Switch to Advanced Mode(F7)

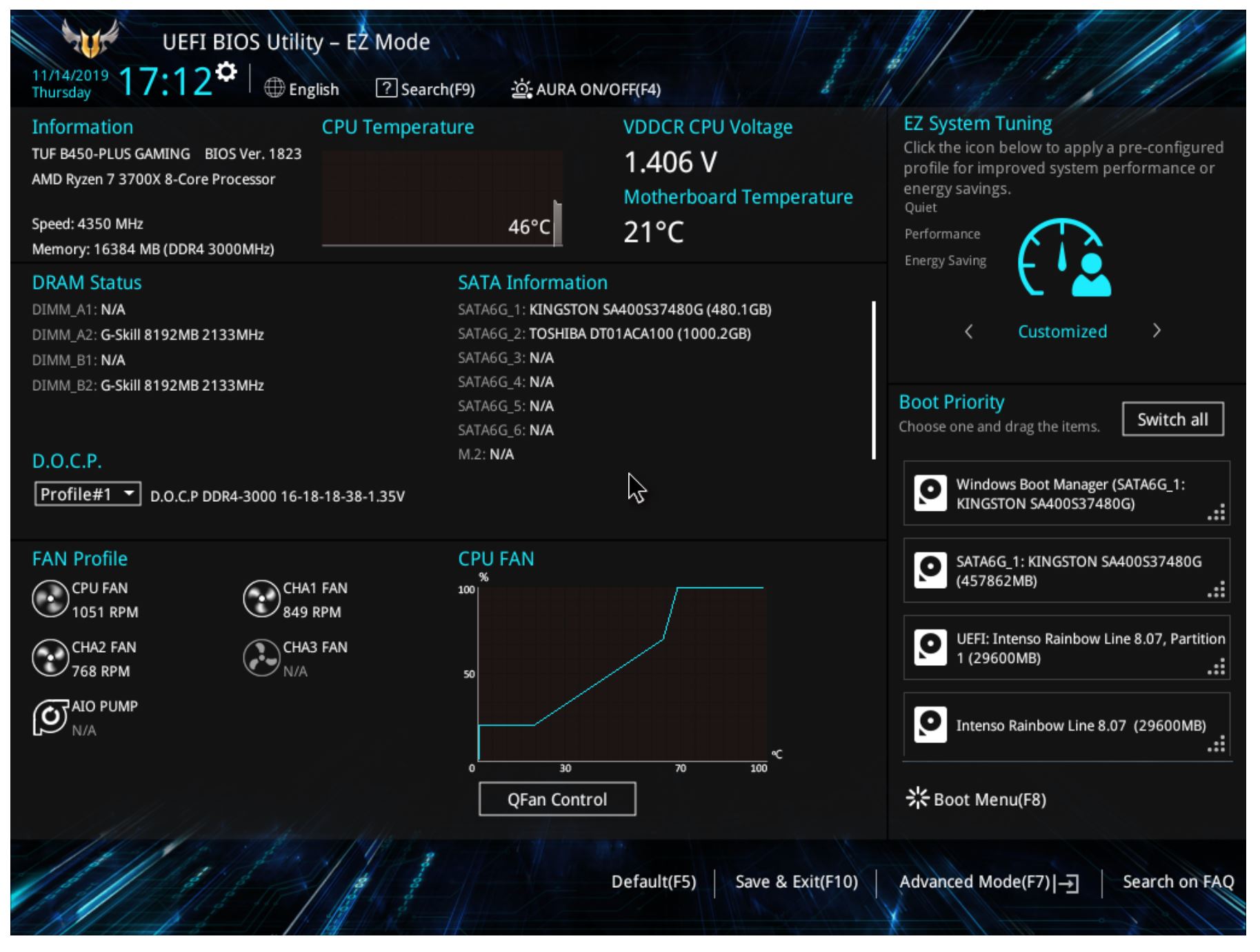tap(989, 882)
